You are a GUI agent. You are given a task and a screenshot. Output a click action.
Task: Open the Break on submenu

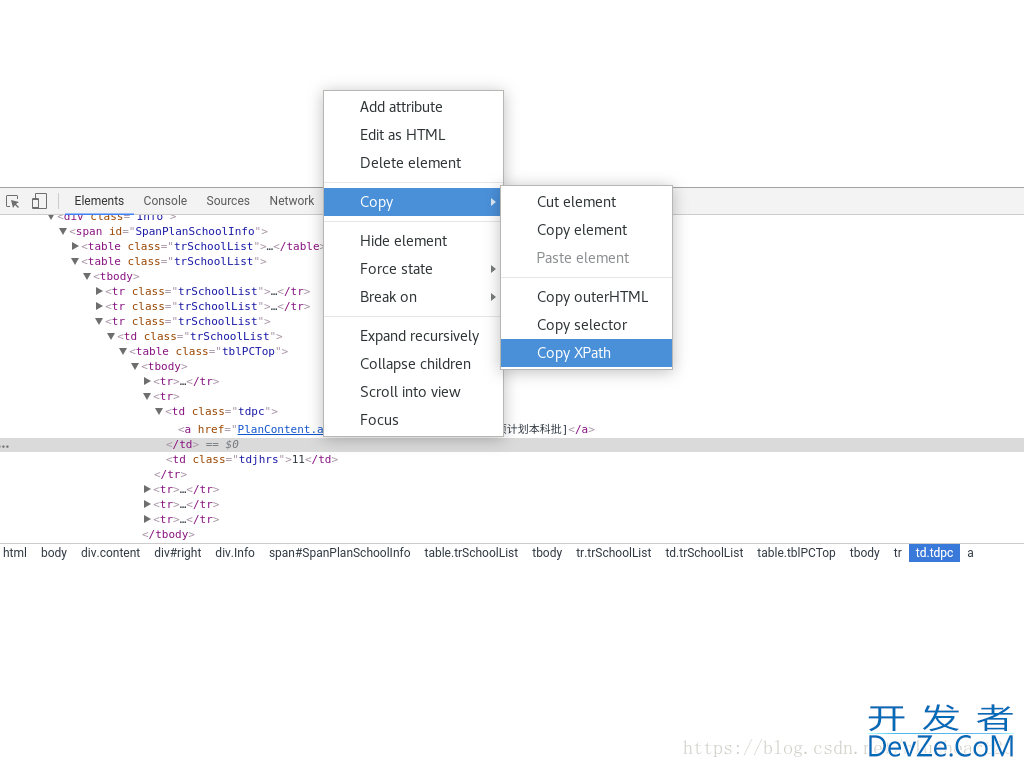point(388,297)
